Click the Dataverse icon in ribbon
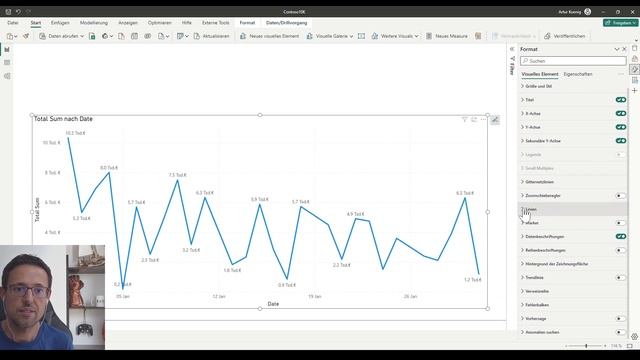The width and height of the screenshot is (640, 360). point(147,36)
